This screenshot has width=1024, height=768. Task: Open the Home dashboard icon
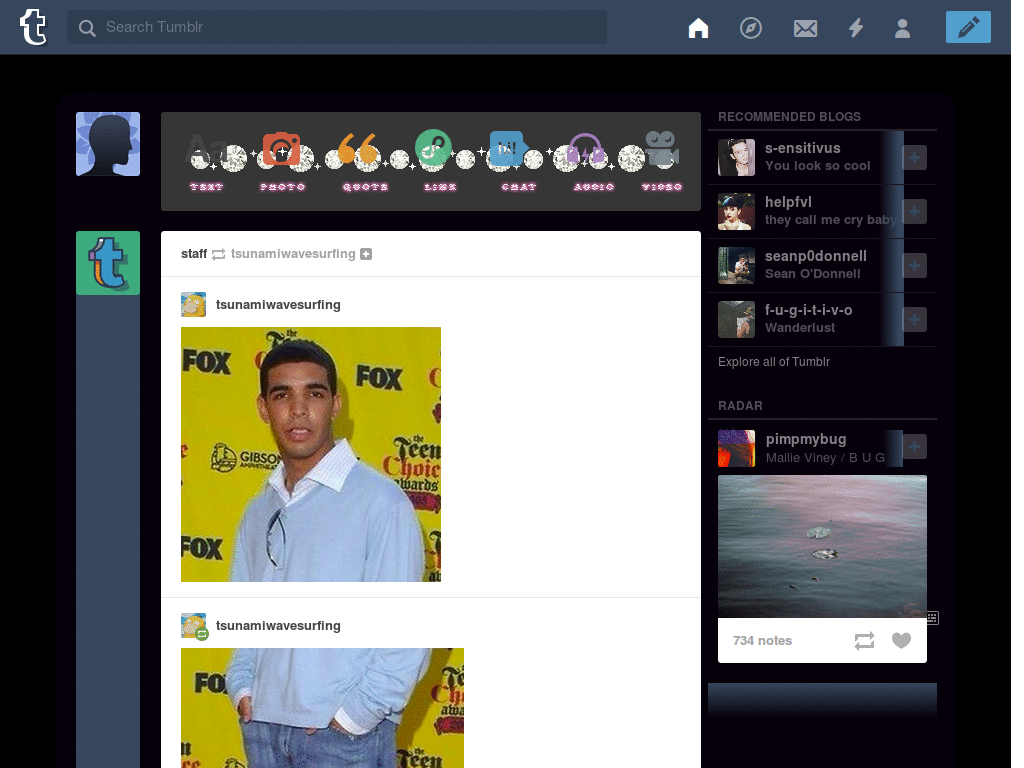click(698, 28)
